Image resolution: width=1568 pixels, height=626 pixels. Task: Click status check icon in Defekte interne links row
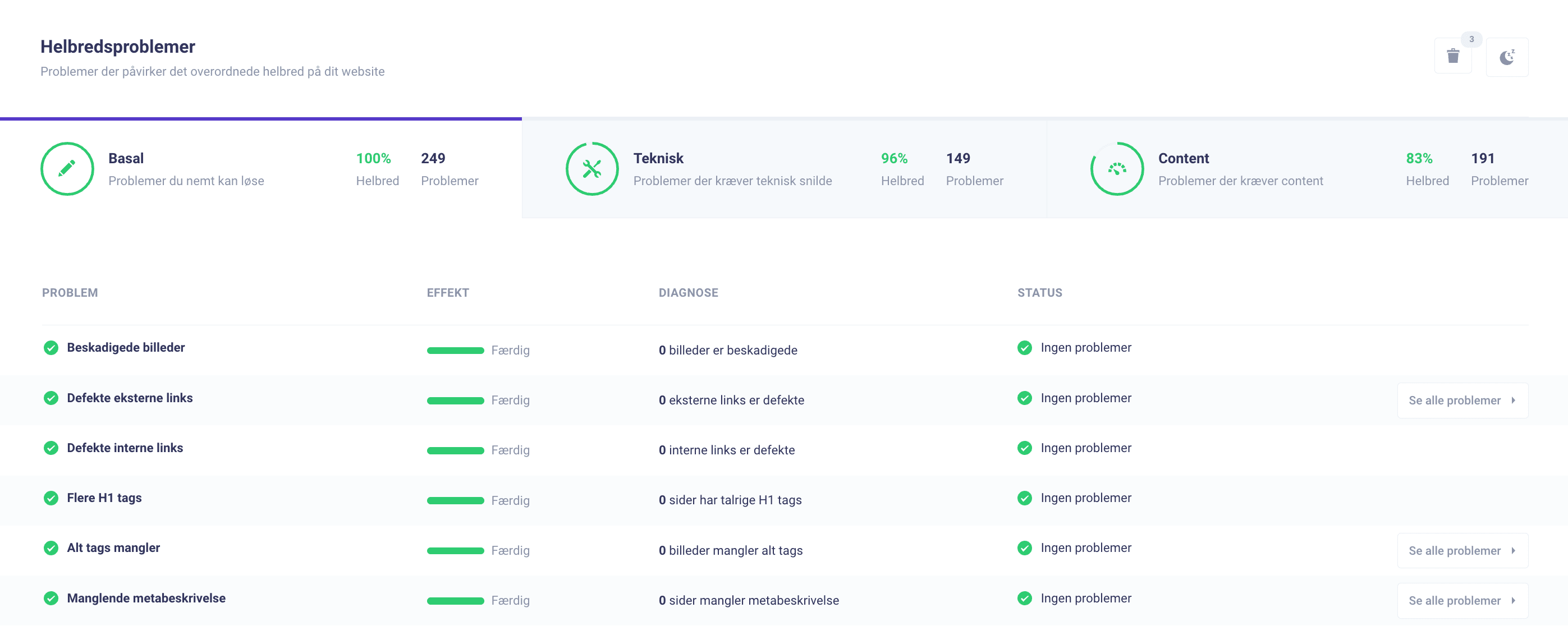[x=1024, y=448]
